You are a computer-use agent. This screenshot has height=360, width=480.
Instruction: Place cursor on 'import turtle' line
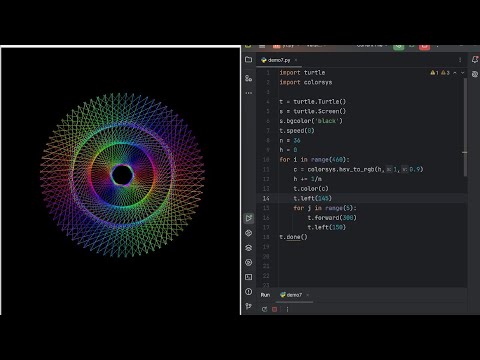[x=302, y=73]
